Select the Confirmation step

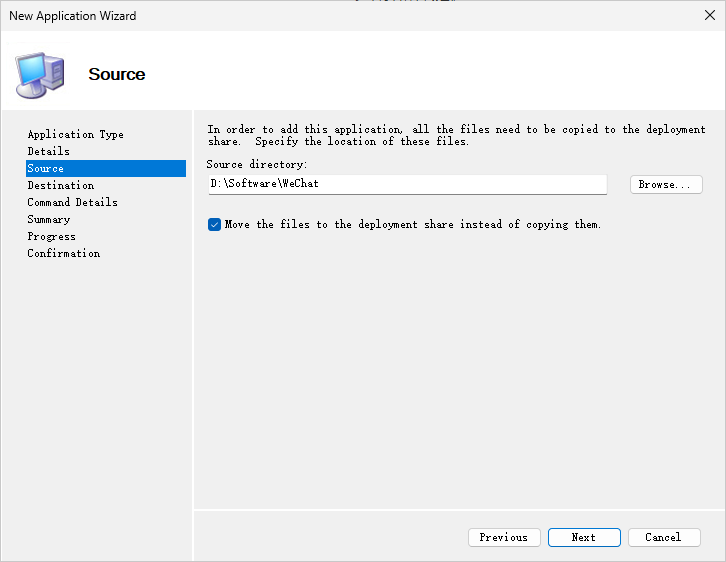click(63, 253)
